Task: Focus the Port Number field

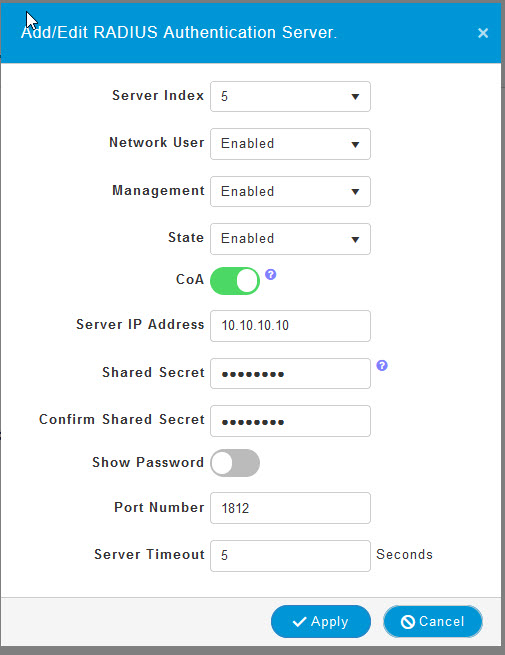Action: coord(290,508)
